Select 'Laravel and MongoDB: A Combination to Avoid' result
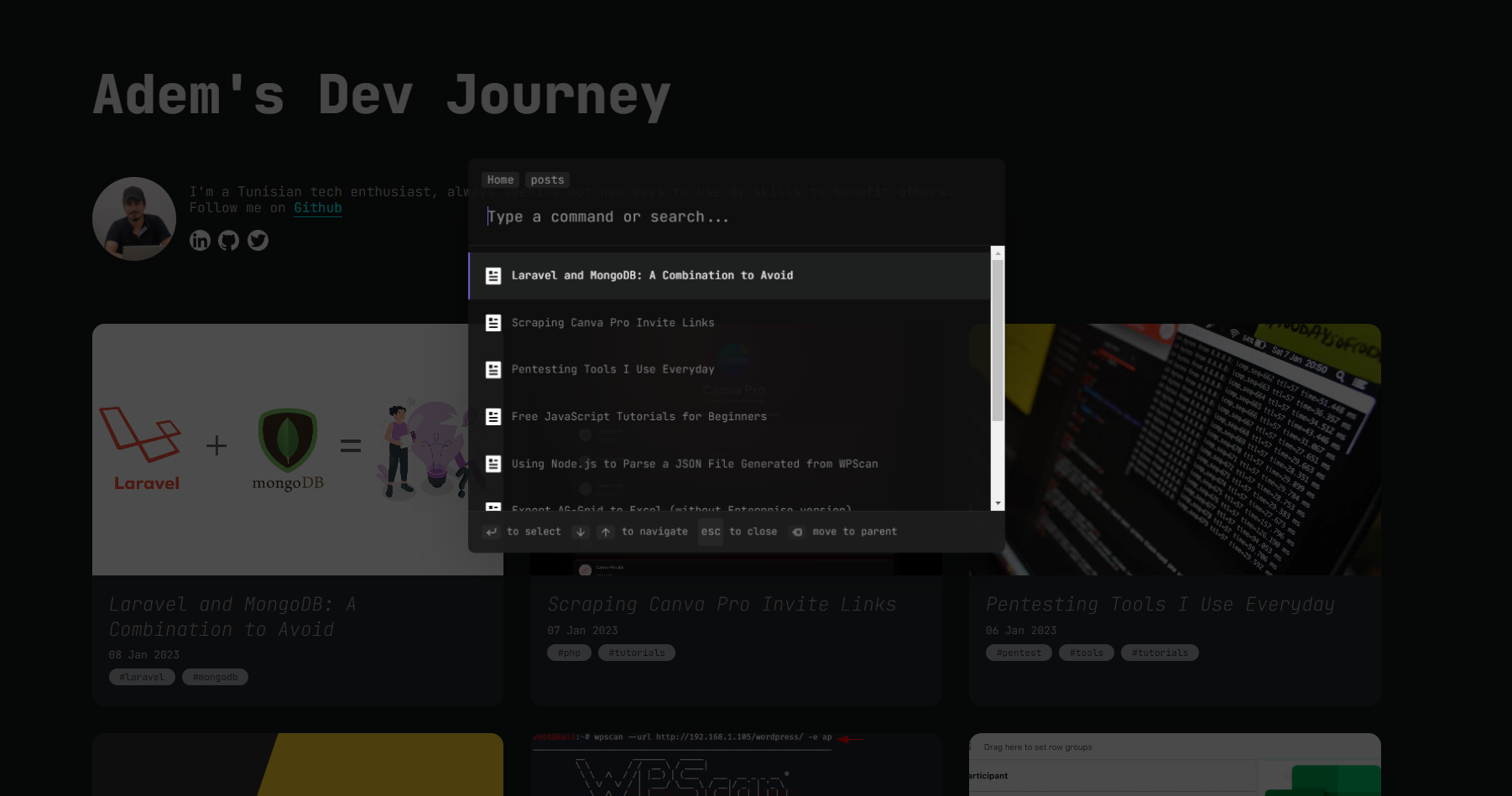This screenshot has width=1512, height=796. [x=729, y=276]
